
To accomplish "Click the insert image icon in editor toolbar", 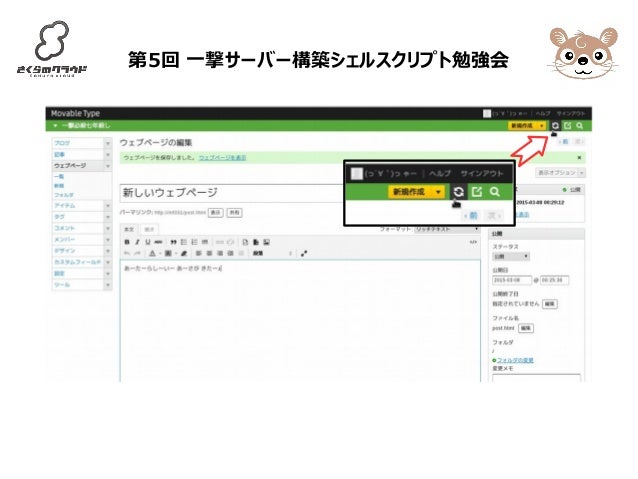I will (x=267, y=242).
